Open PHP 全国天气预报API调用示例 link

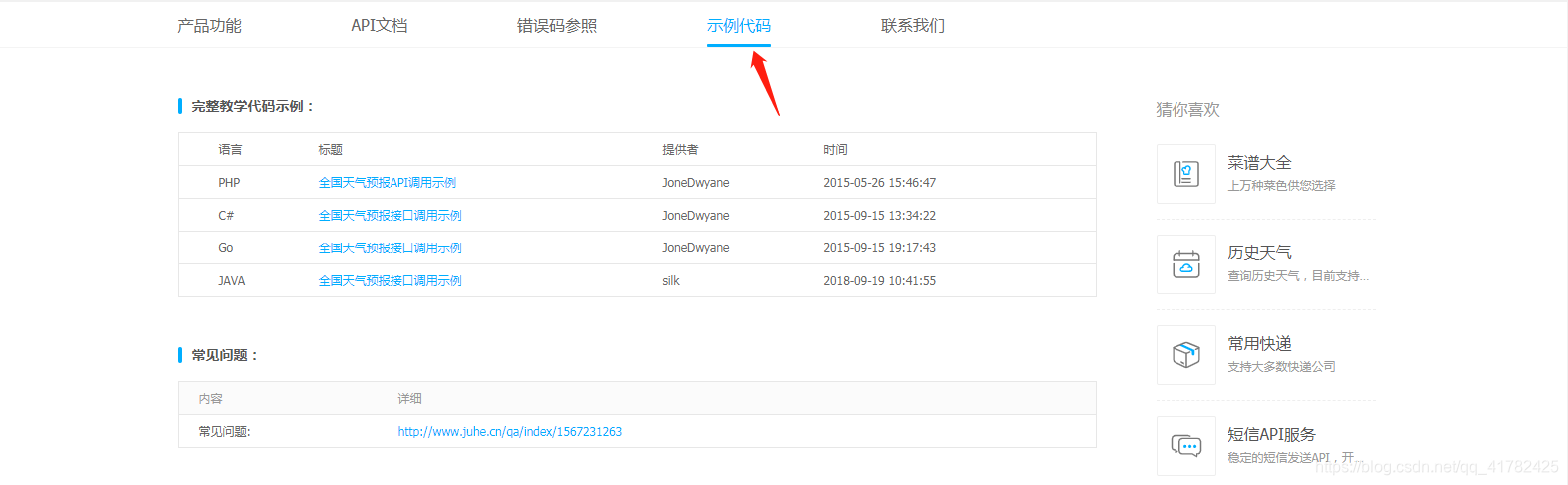(387, 183)
